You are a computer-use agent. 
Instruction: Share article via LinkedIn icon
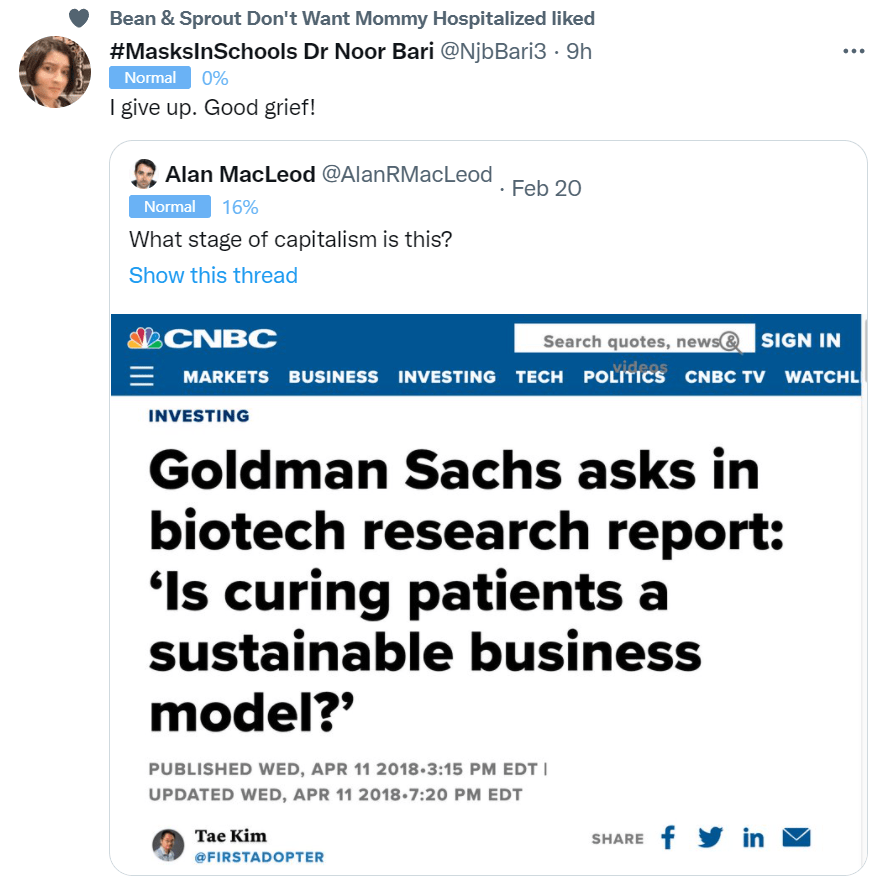click(753, 837)
